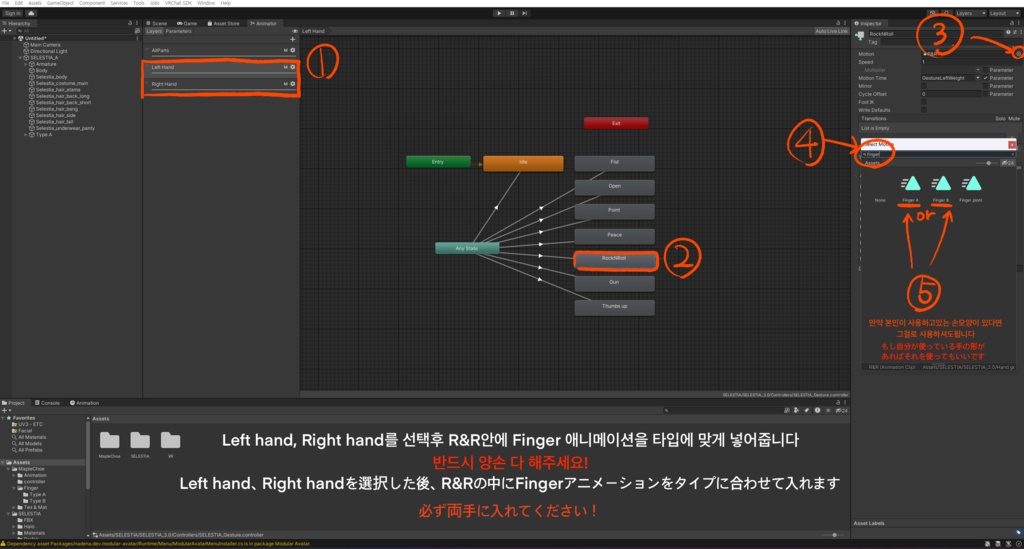Open the Inspector preset settings icon
This screenshot has width=1024, height=549.
tap(1014, 33)
